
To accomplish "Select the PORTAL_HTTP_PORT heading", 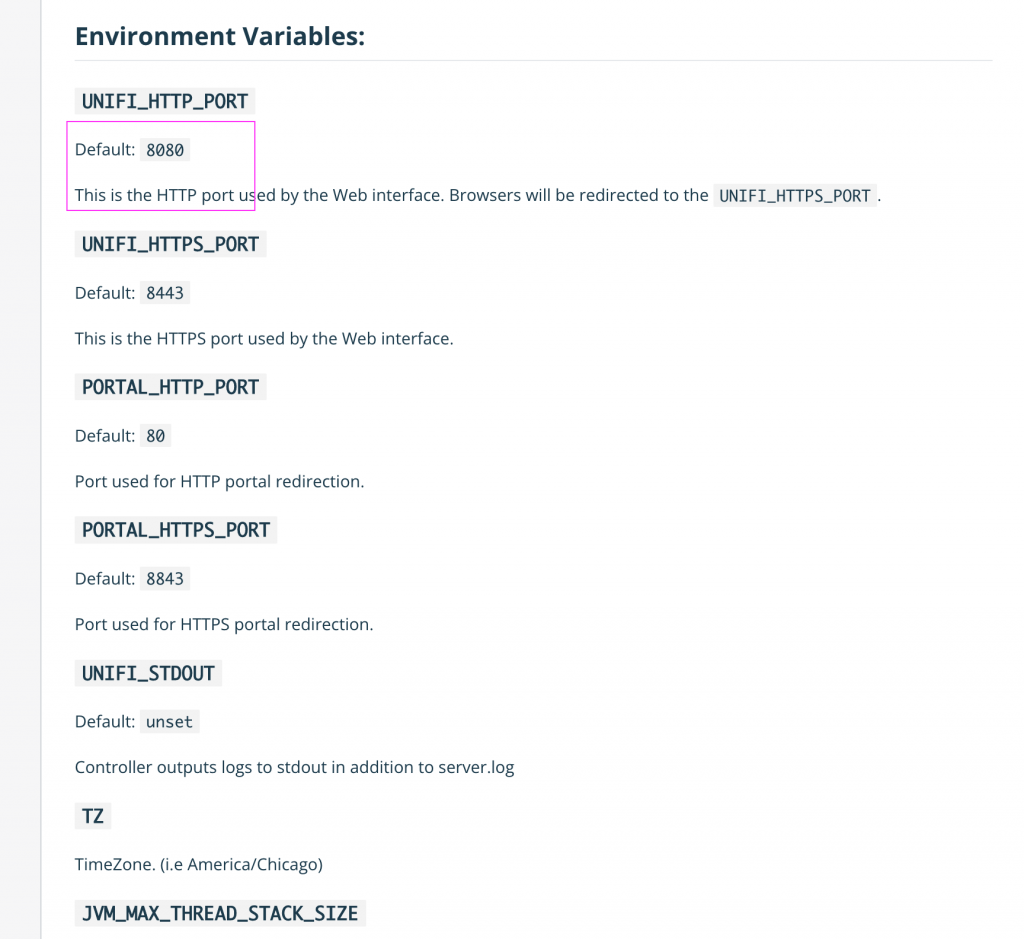I will tap(170, 387).
